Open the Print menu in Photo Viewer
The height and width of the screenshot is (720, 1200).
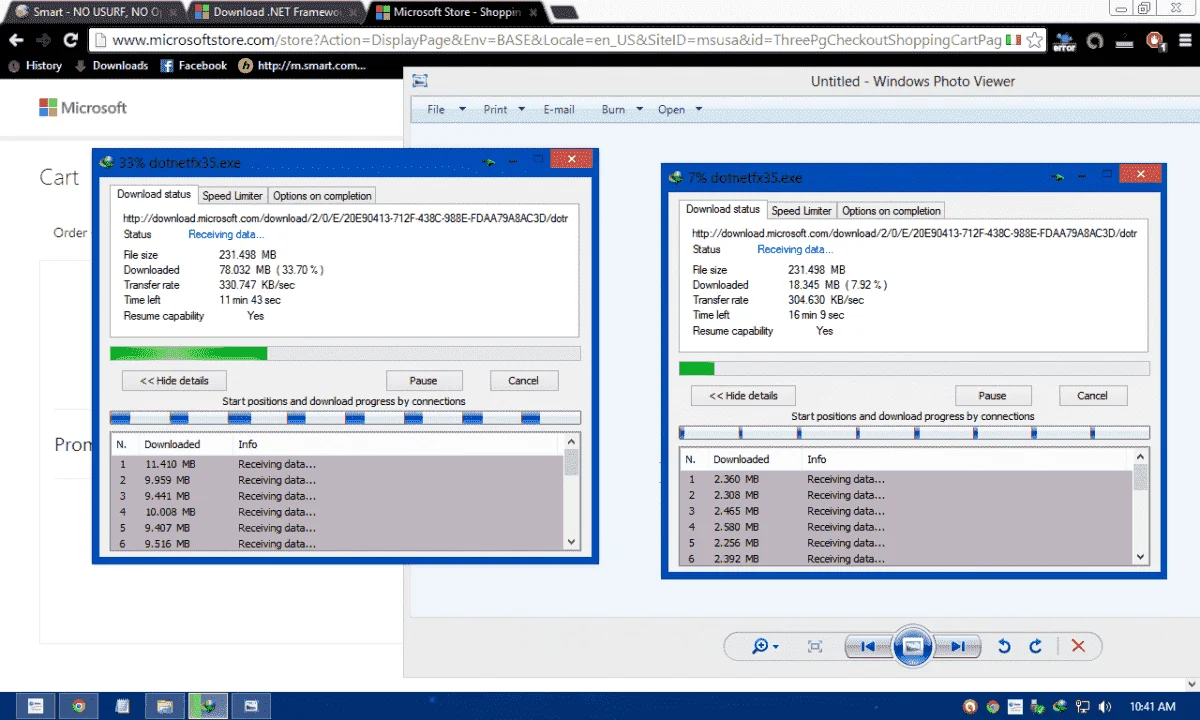(x=495, y=110)
